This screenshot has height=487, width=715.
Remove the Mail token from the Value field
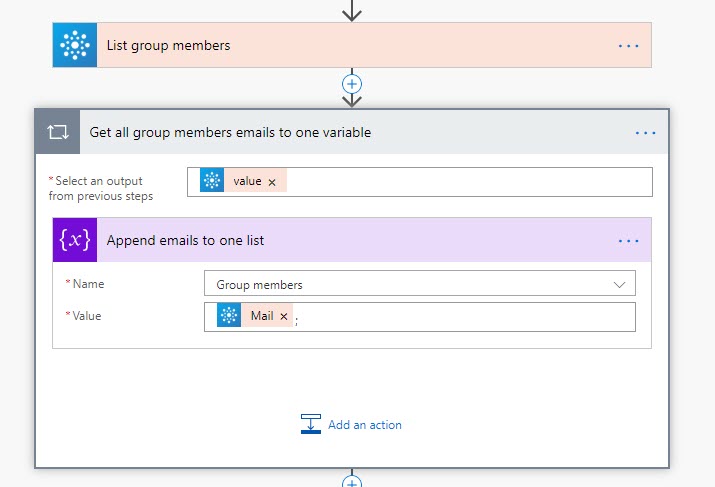click(x=284, y=317)
